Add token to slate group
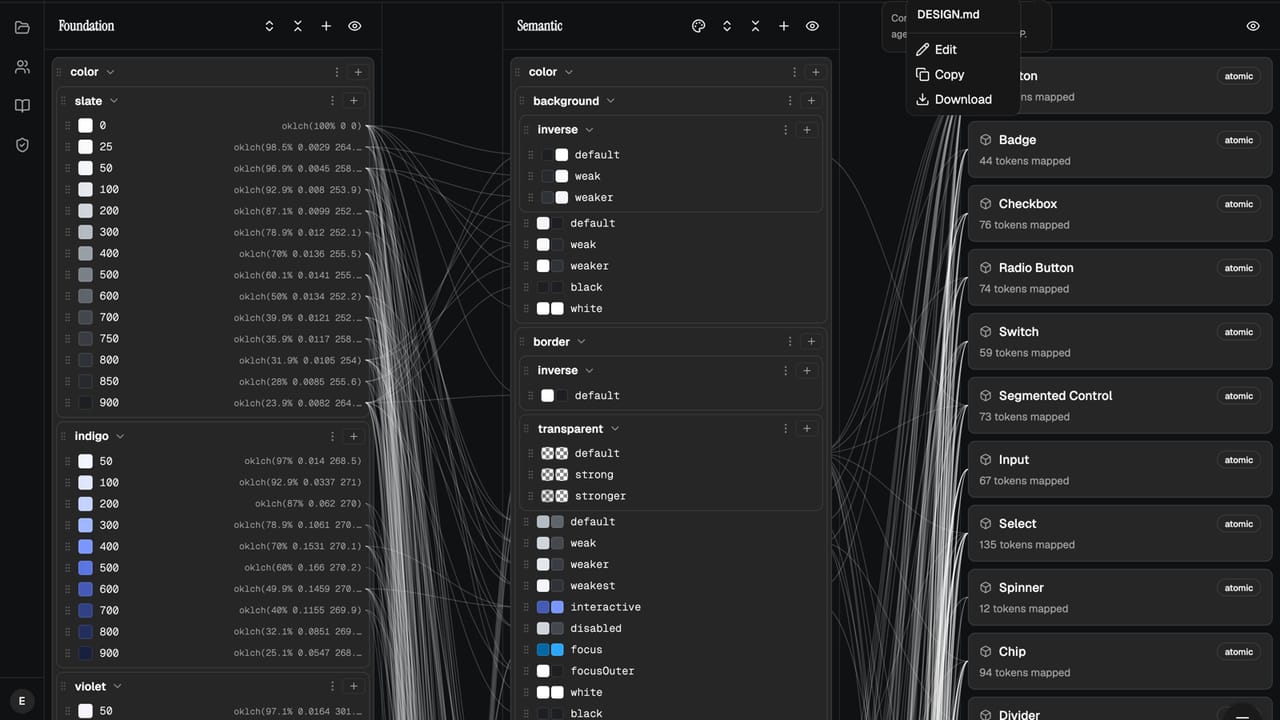 (353, 101)
